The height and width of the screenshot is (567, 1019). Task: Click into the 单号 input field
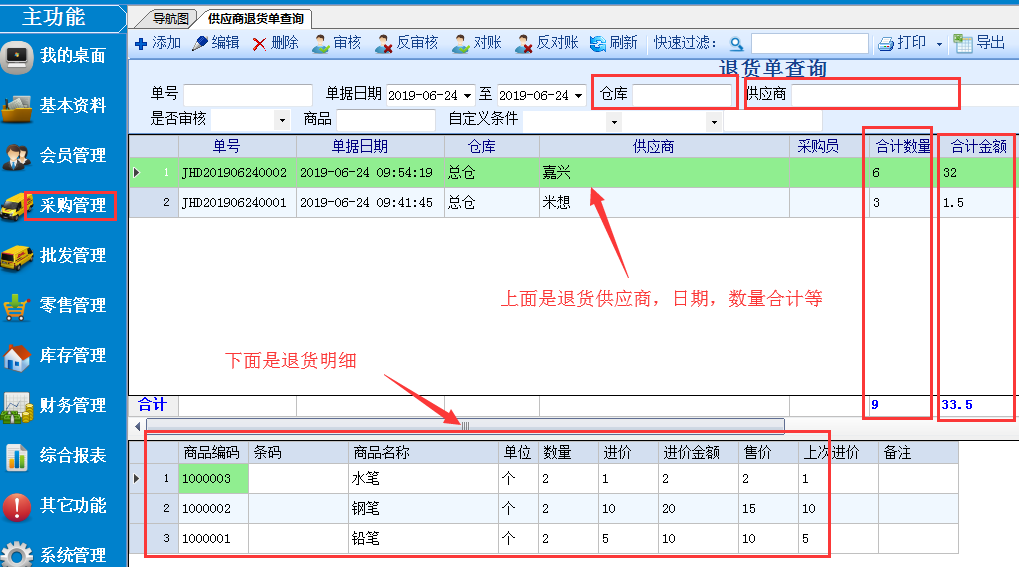248,95
